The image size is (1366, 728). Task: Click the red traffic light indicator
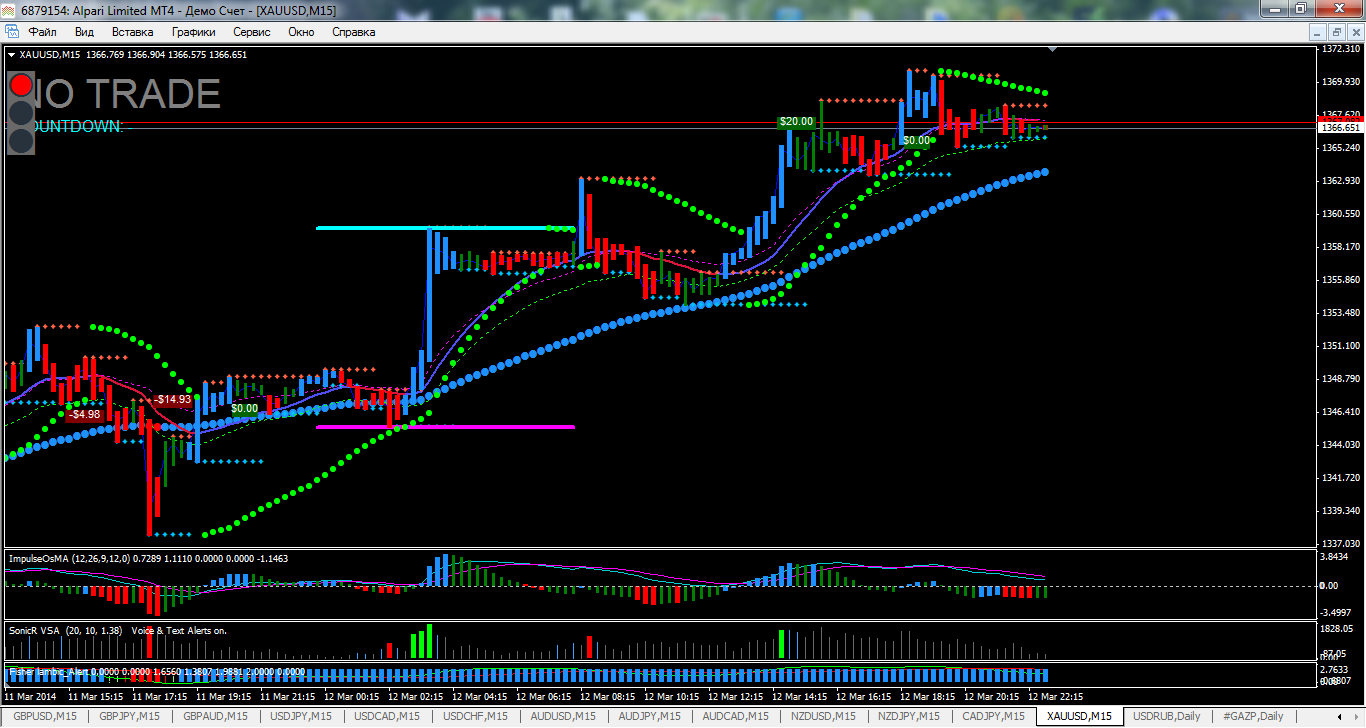pyautogui.click(x=21, y=85)
